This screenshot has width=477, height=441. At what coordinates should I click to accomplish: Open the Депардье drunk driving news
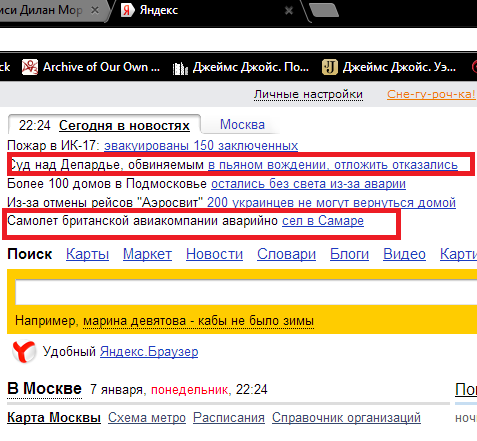pos(333,165)
